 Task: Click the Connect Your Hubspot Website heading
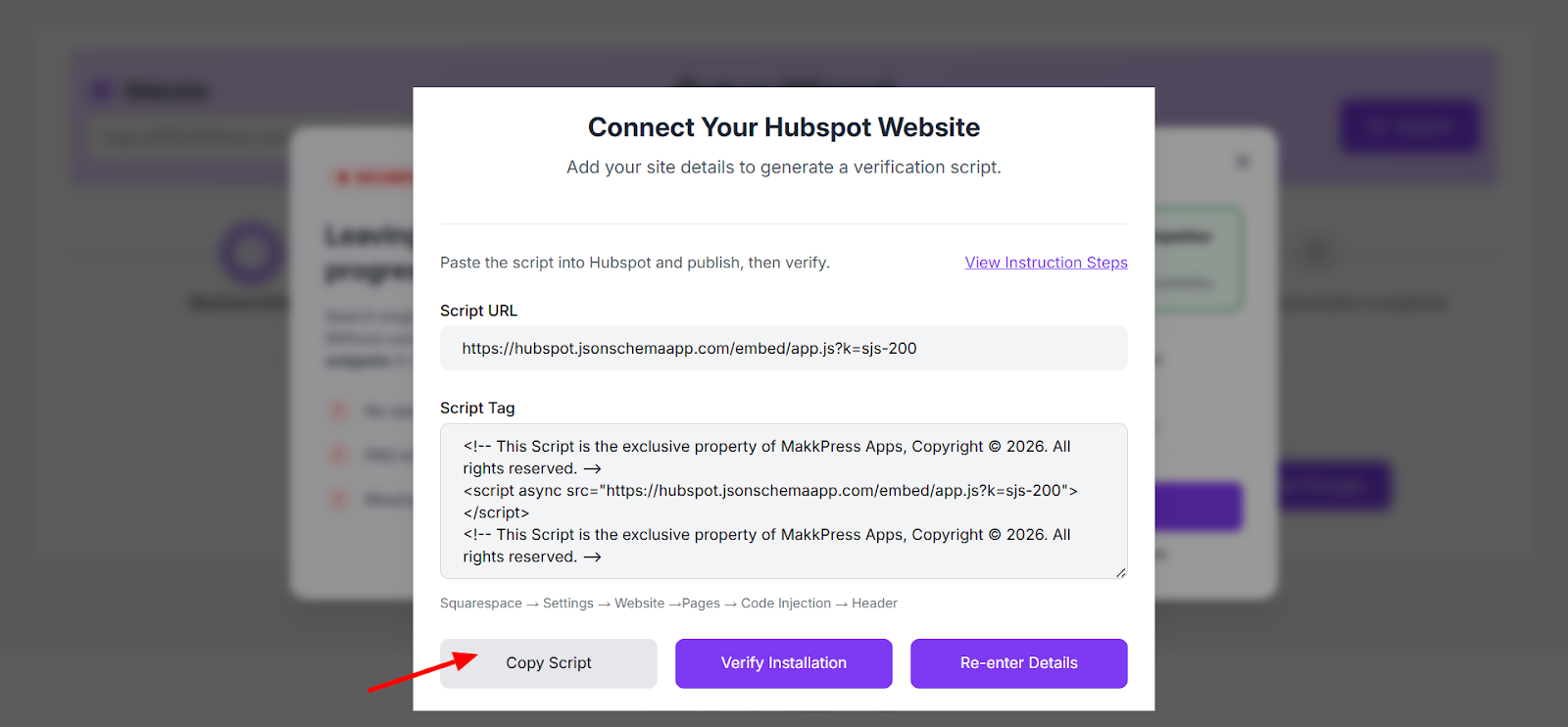click(783, 127)
